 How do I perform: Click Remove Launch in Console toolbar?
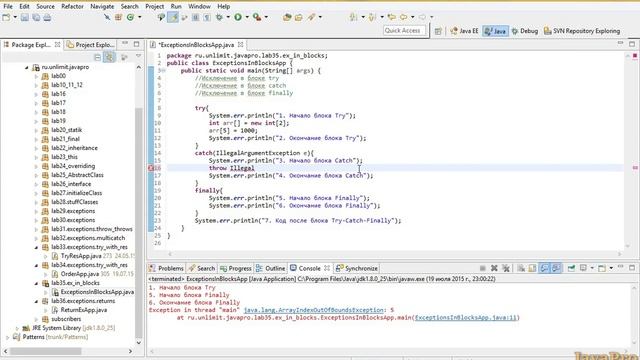[494, 268]
